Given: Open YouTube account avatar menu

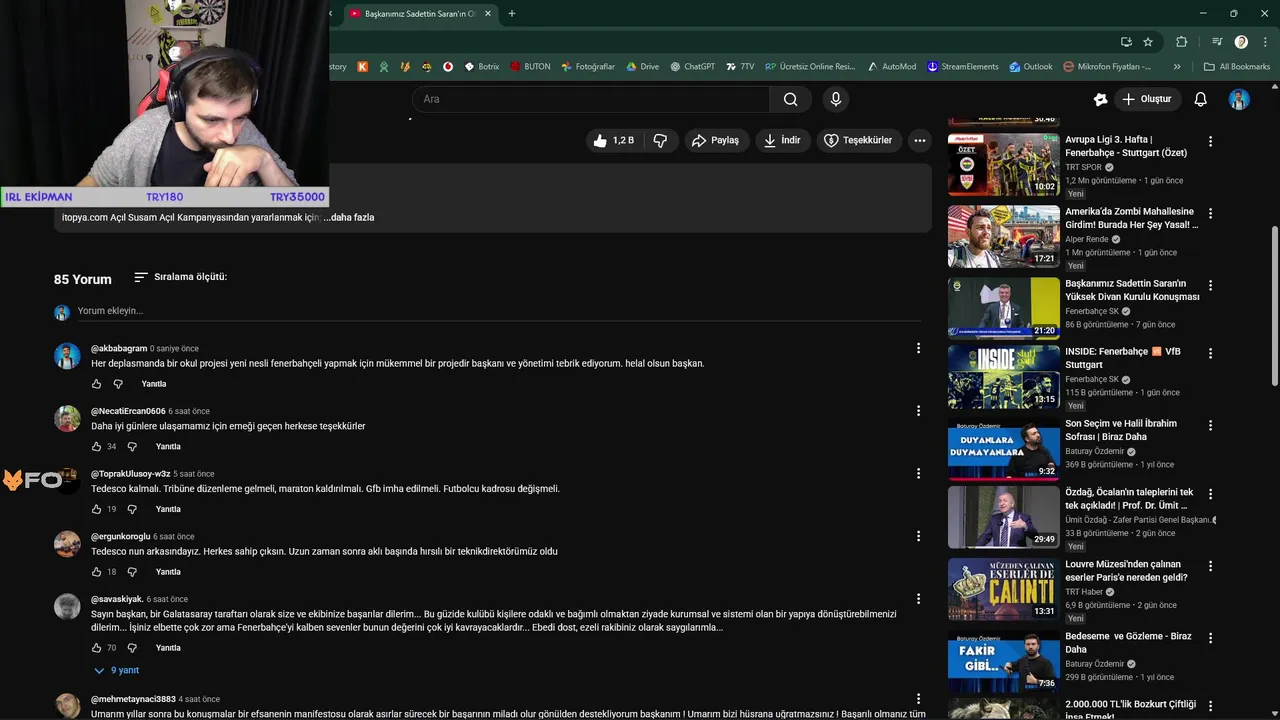Looking at the screenshot, I should coord(1239,99).
